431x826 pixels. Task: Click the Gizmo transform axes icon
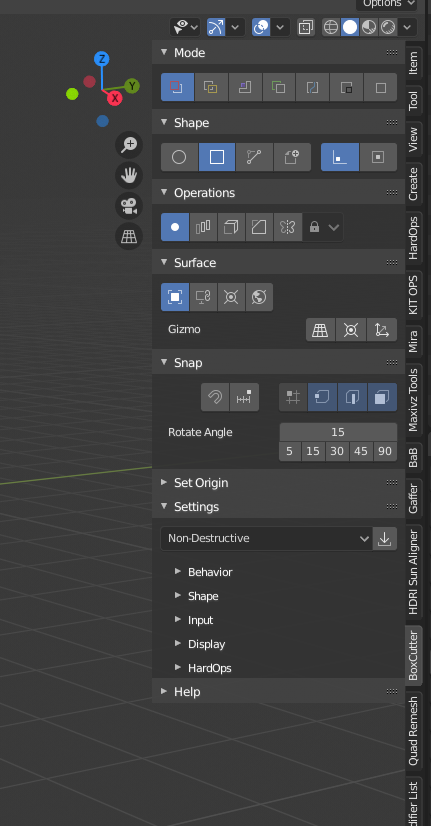click(x=382, y=330)
